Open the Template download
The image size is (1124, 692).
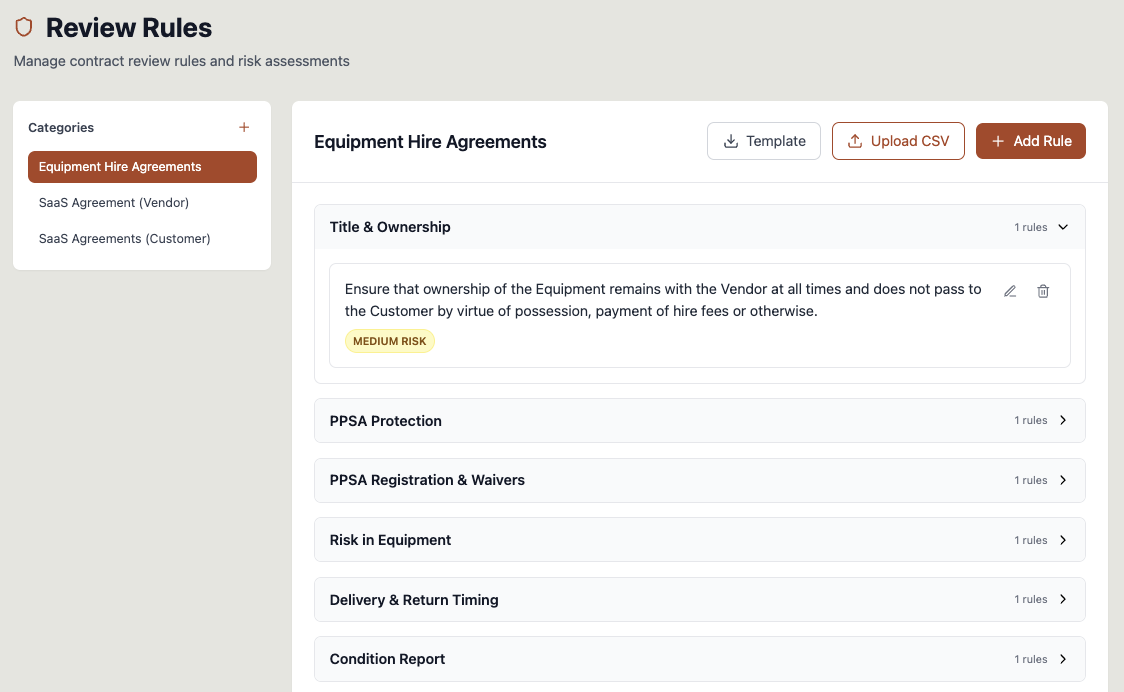[764, 141]
